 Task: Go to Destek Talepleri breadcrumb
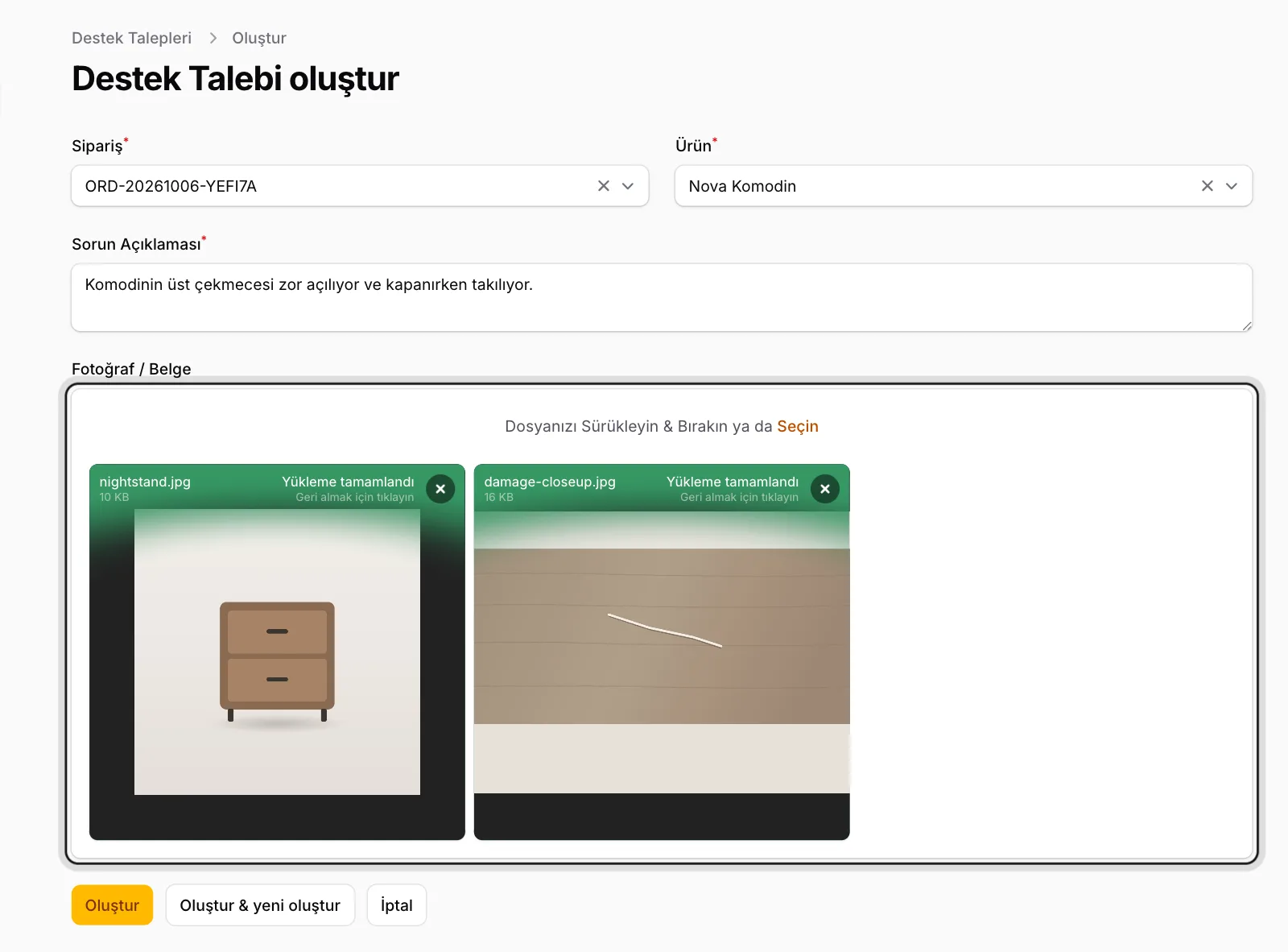coord(131,38)
